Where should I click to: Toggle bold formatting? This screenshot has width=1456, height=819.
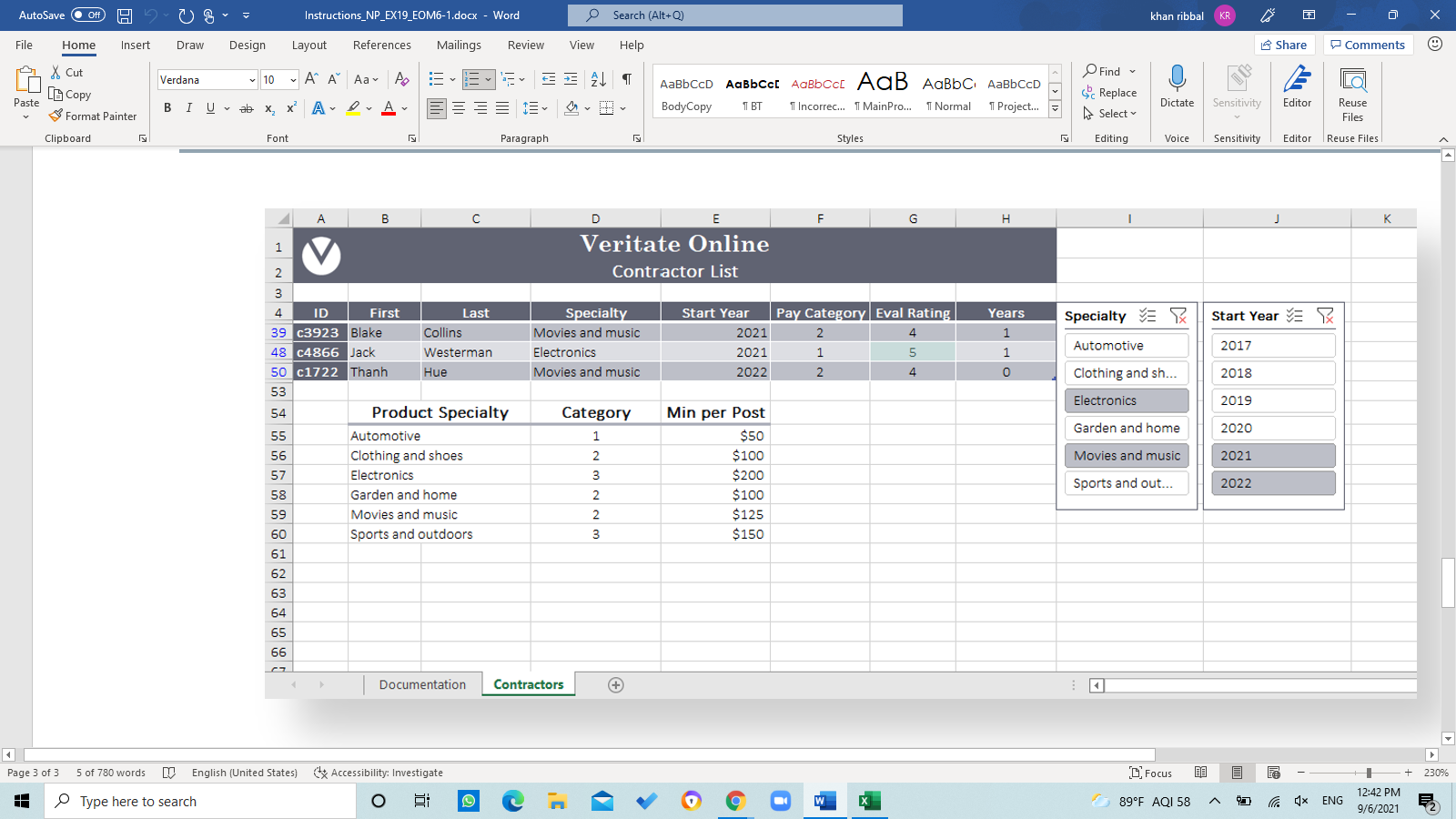click(167, 107)
